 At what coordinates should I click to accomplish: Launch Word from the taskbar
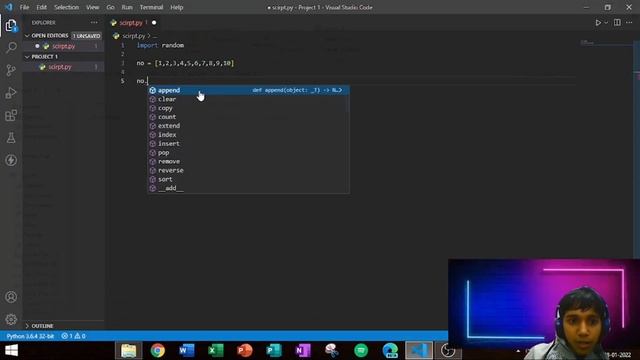pos(187,351)
